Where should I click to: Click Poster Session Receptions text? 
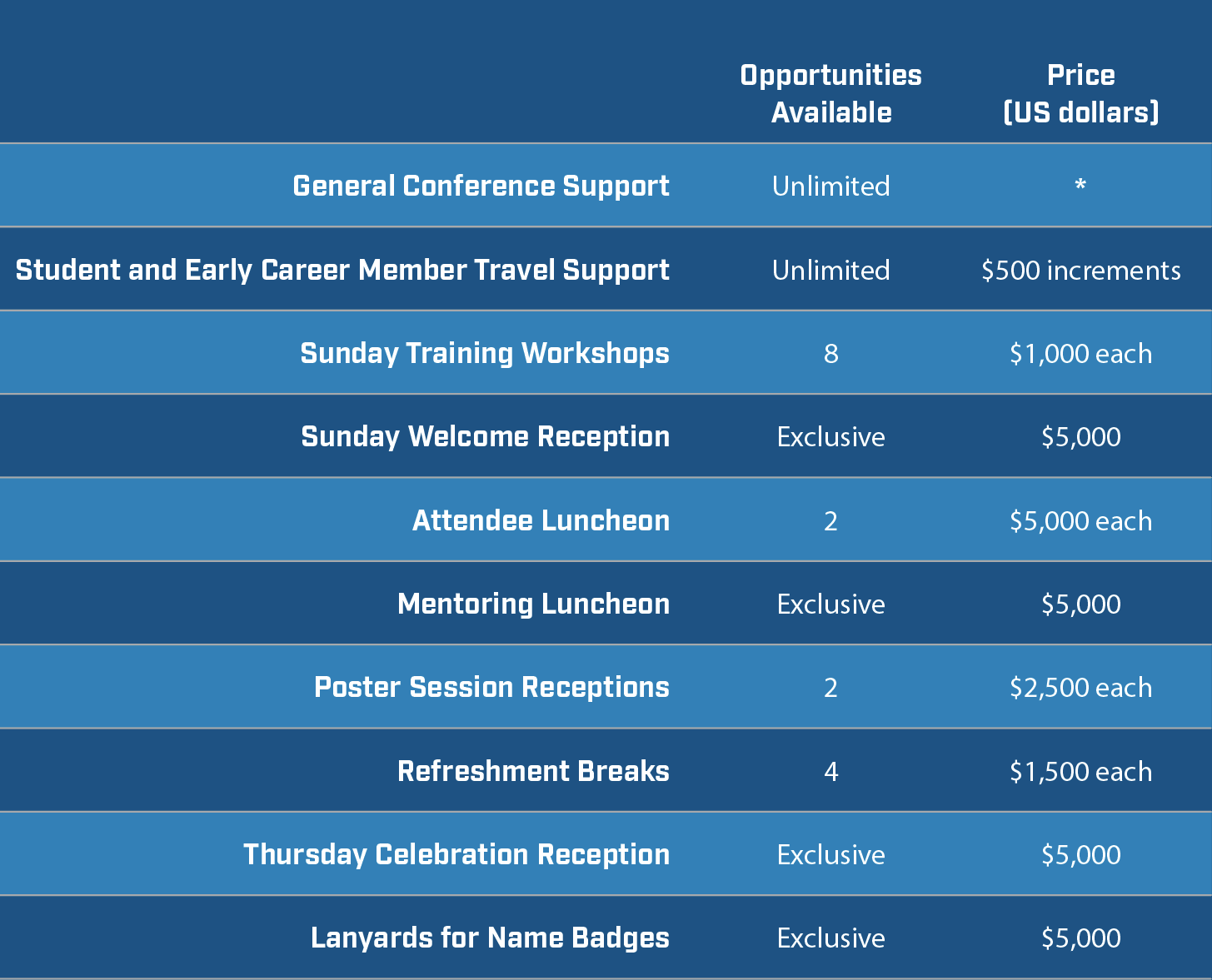491,688
